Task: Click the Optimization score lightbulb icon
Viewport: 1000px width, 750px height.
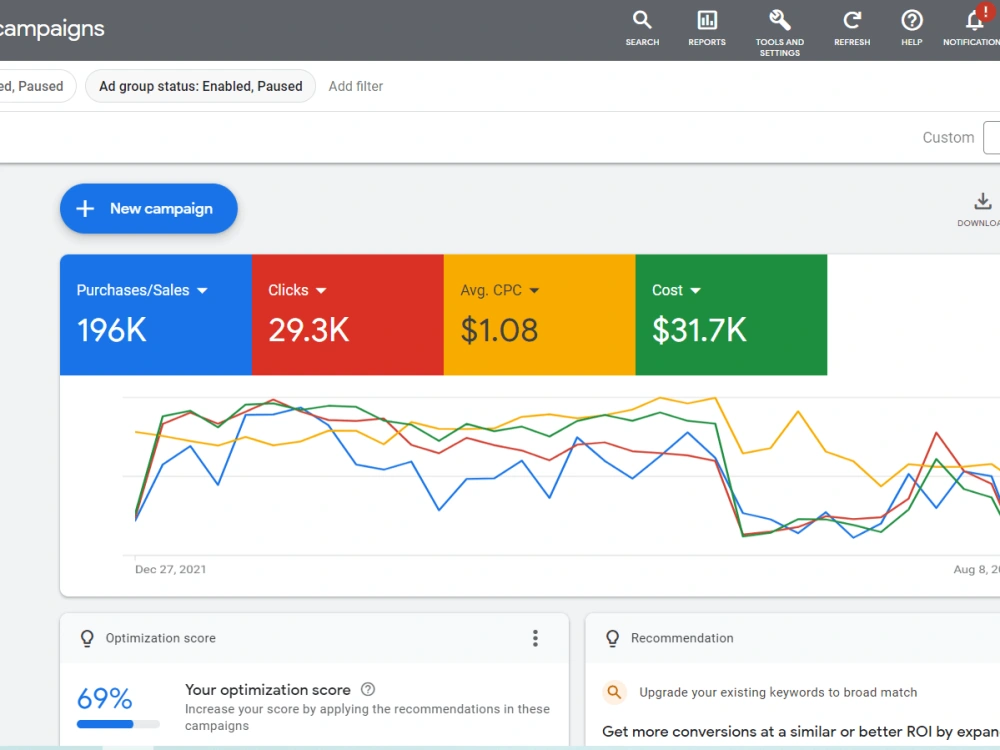Action: (87, 638)
